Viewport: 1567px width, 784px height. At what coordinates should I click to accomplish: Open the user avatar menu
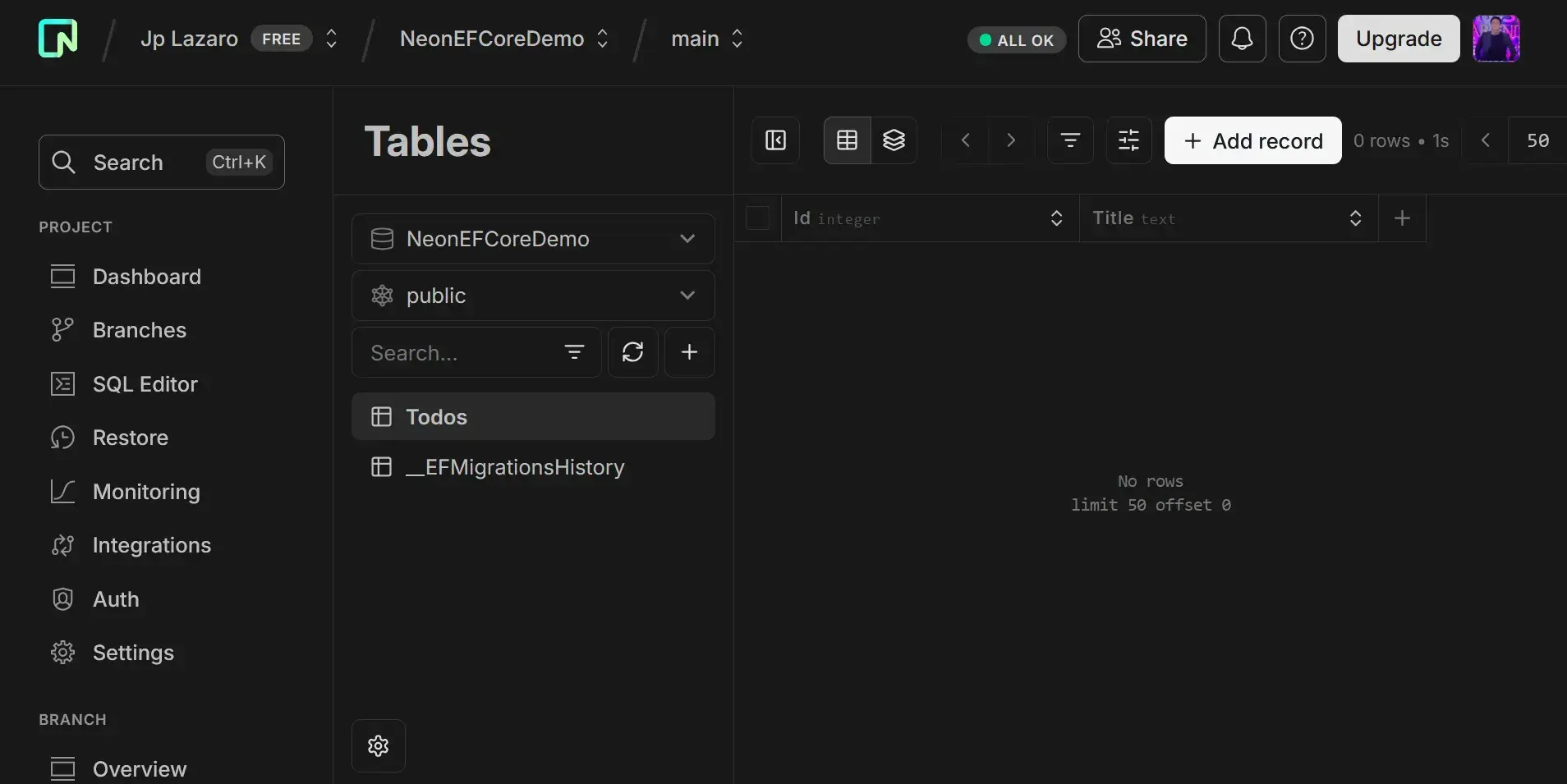pos(1496,39)
